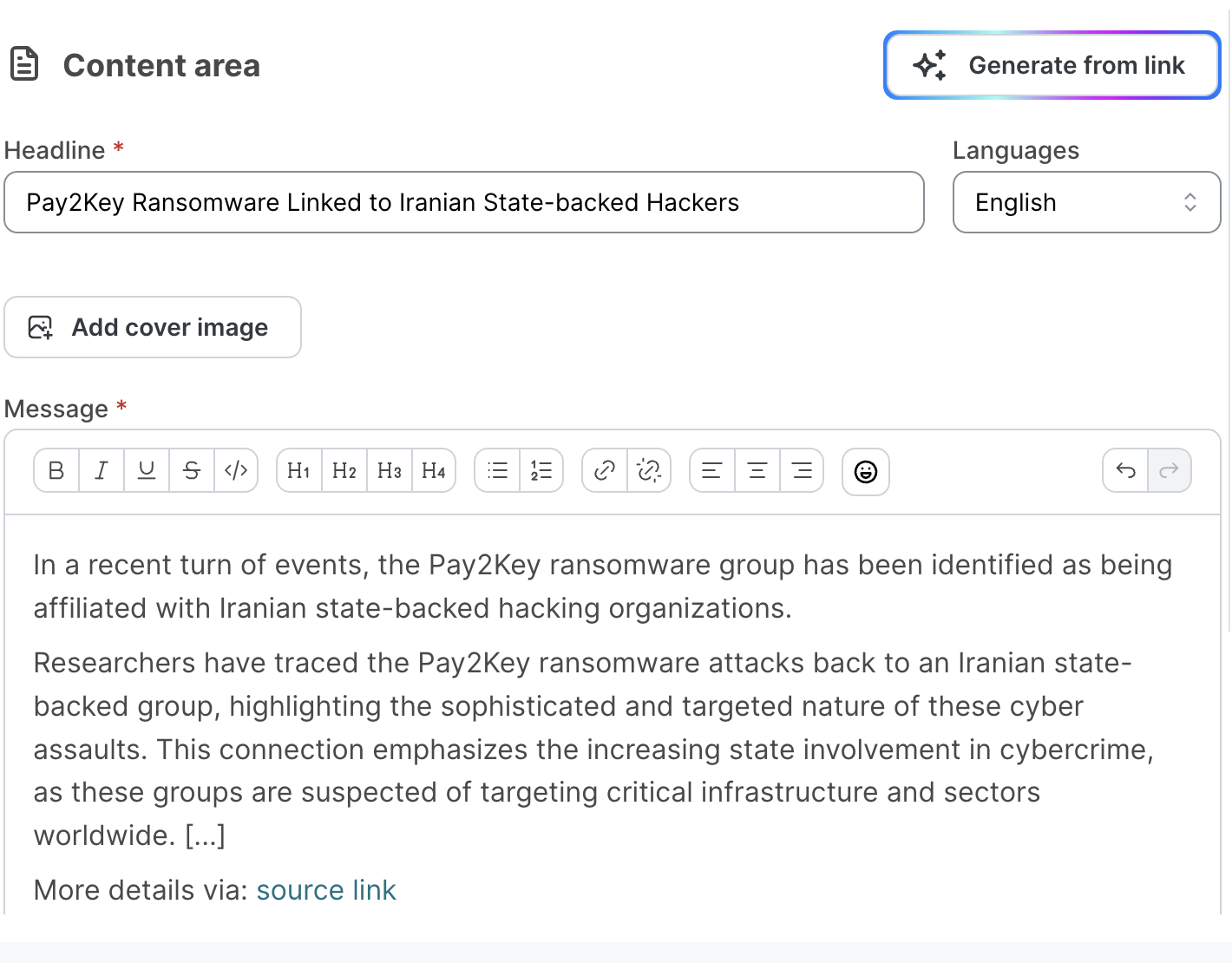
Task: Open the Languages dropdown showing English
Action: [1086, 202]
